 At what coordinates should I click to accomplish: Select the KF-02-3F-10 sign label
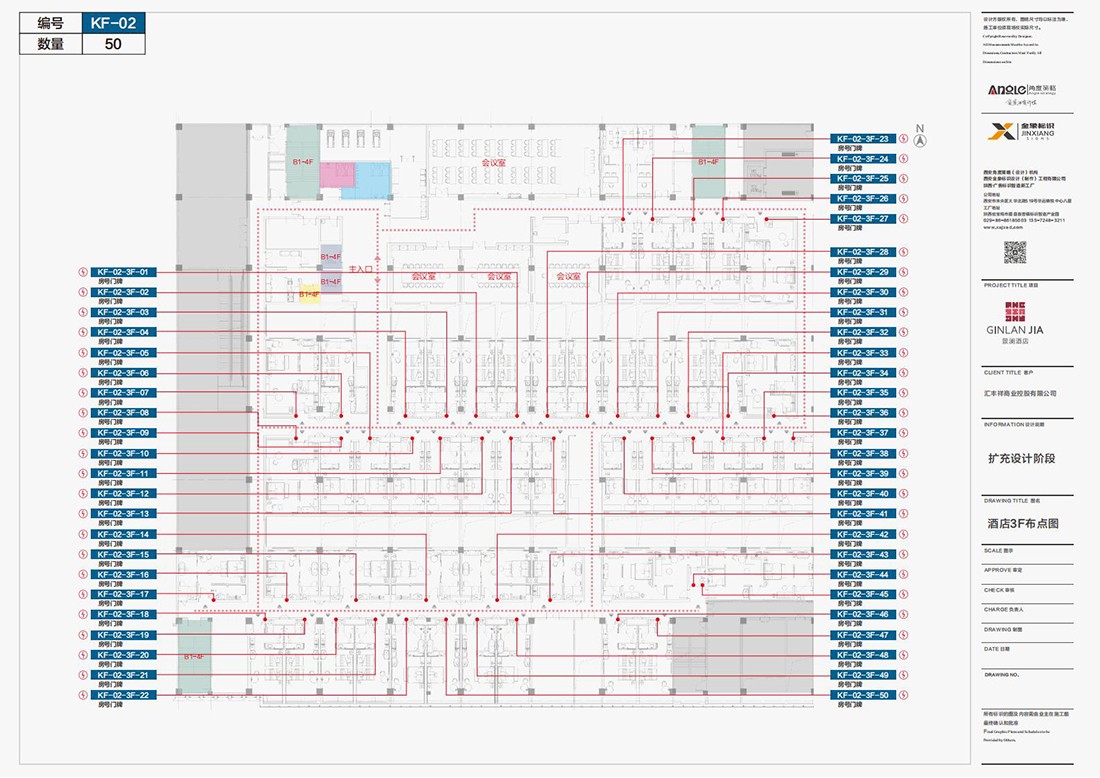coord(124,453)
